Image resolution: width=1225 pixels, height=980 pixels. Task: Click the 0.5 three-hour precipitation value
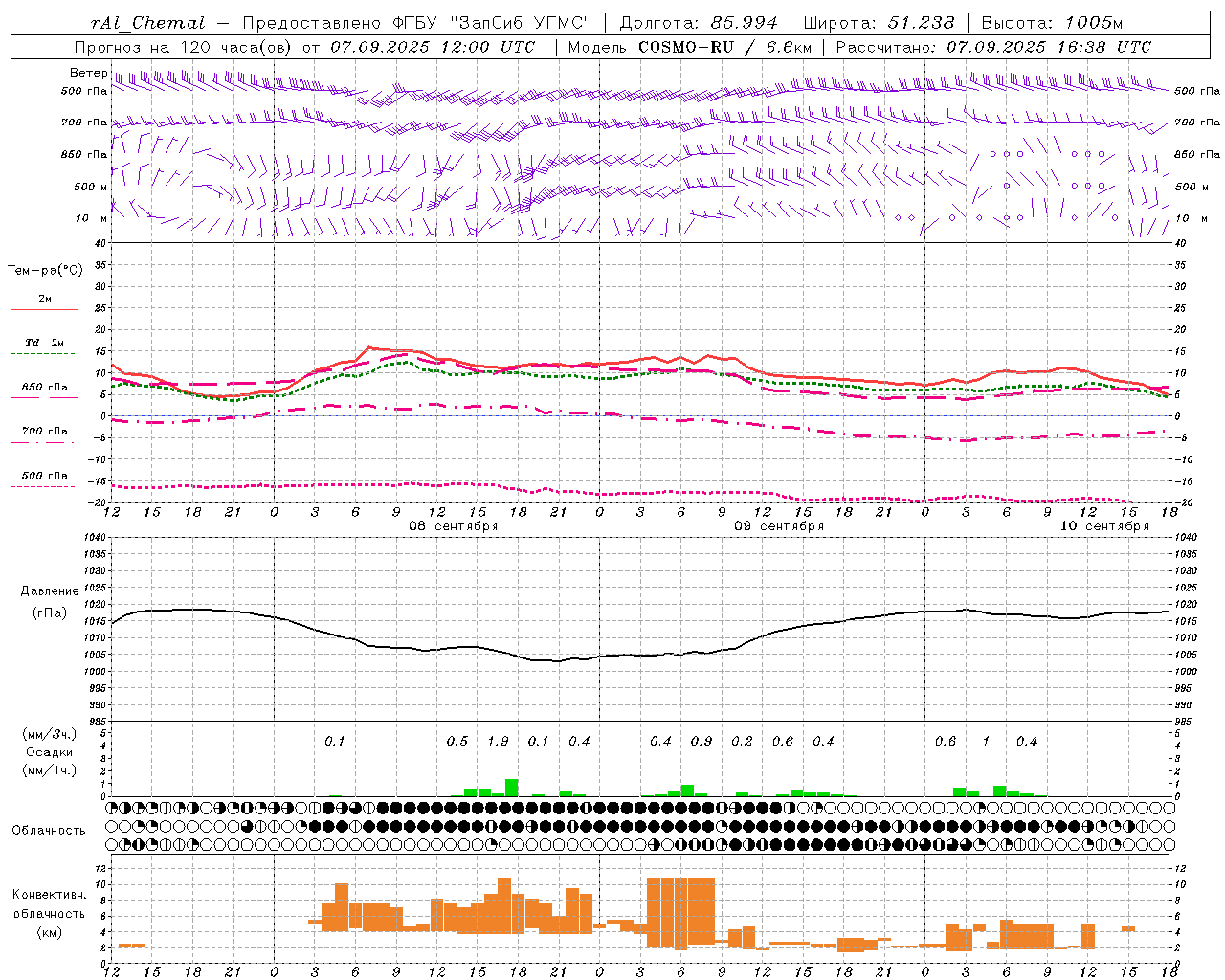click(x=457, y=741)
